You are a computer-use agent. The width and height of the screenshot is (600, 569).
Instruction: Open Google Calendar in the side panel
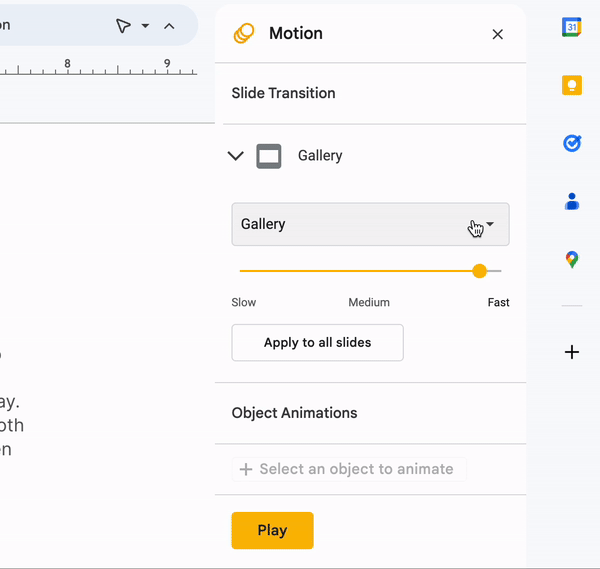tap(571, 28)
